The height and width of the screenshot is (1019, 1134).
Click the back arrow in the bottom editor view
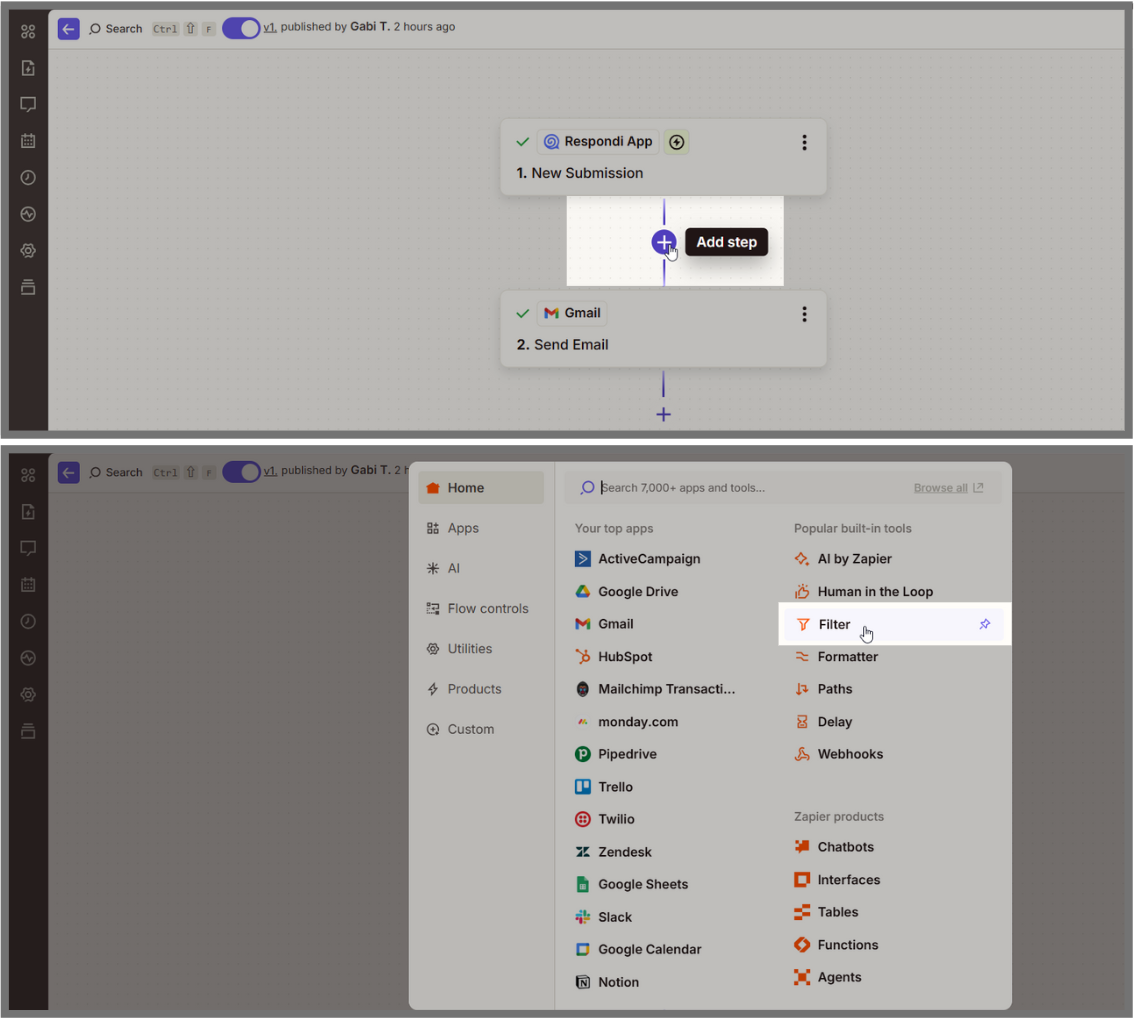coord(69,472)
